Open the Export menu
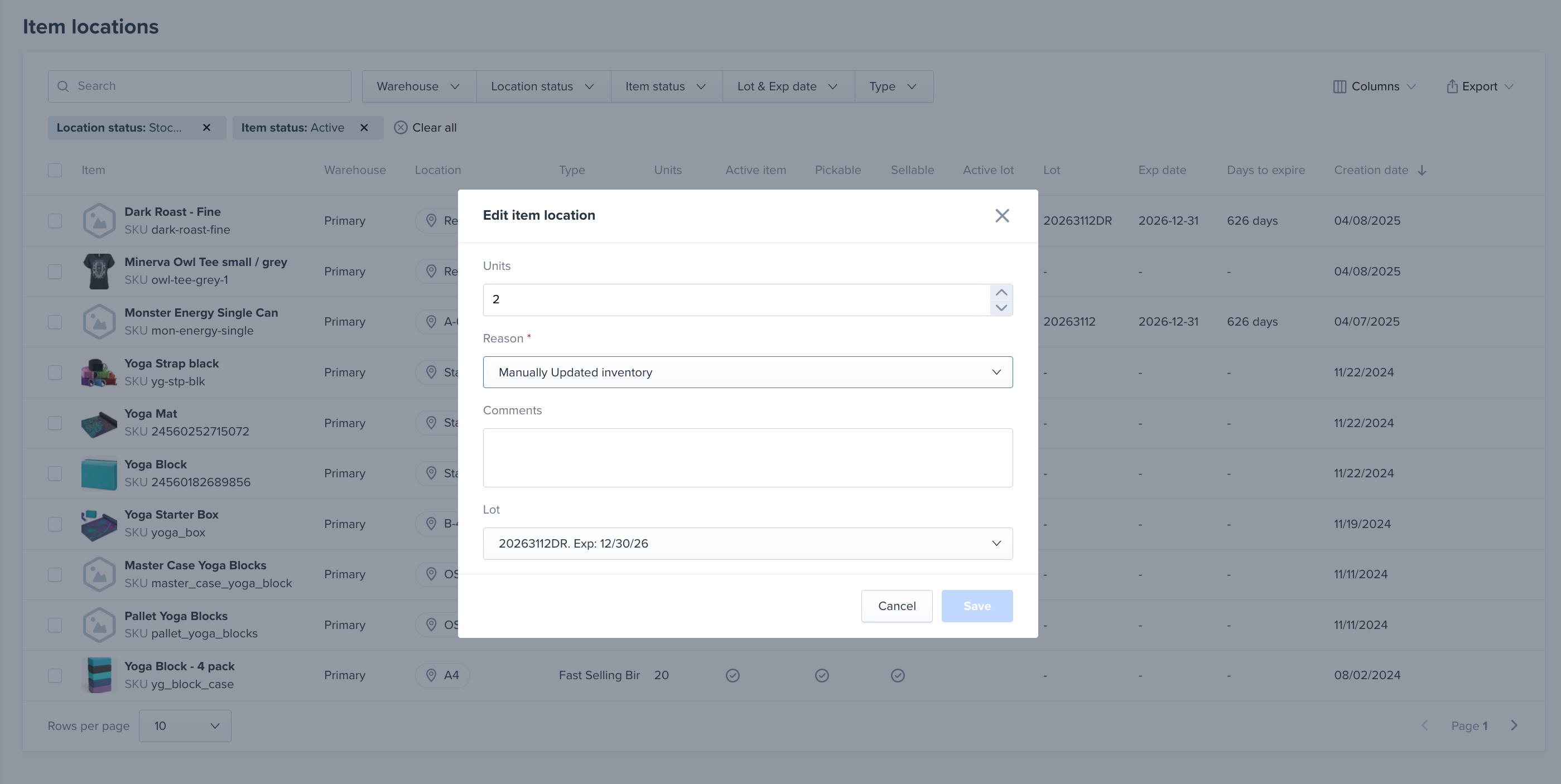Viewport: 1561px width, 784px height. coord(1479,86)
